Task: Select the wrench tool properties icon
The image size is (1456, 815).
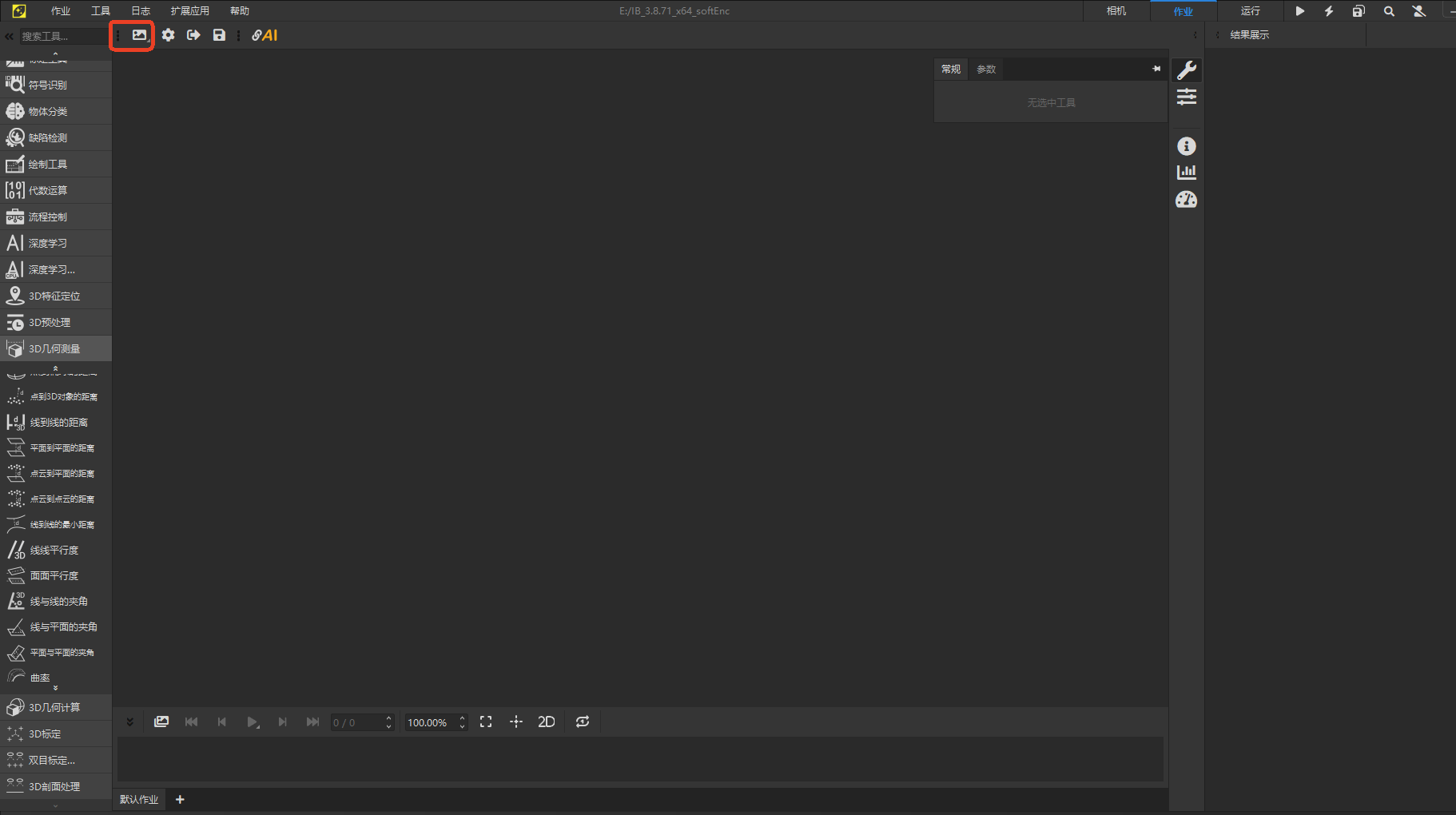Action: tap(1187, 70)
